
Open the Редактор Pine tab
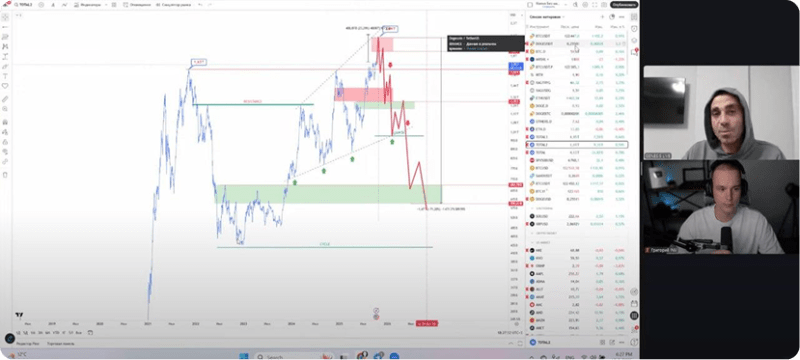tap(28, 344)
